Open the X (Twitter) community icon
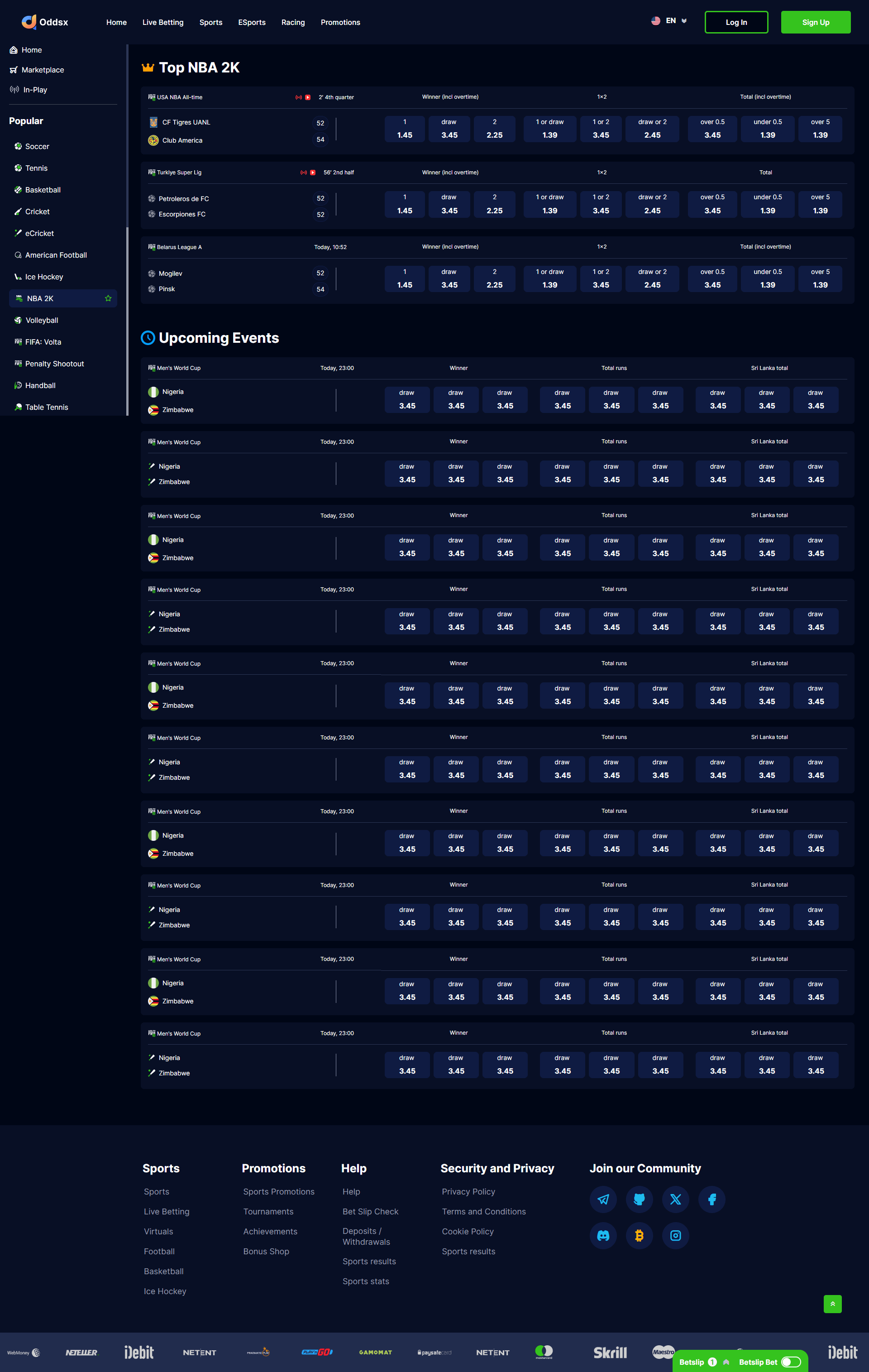Viewport: 869px width, 1372px height. [x=675, y=1199]
